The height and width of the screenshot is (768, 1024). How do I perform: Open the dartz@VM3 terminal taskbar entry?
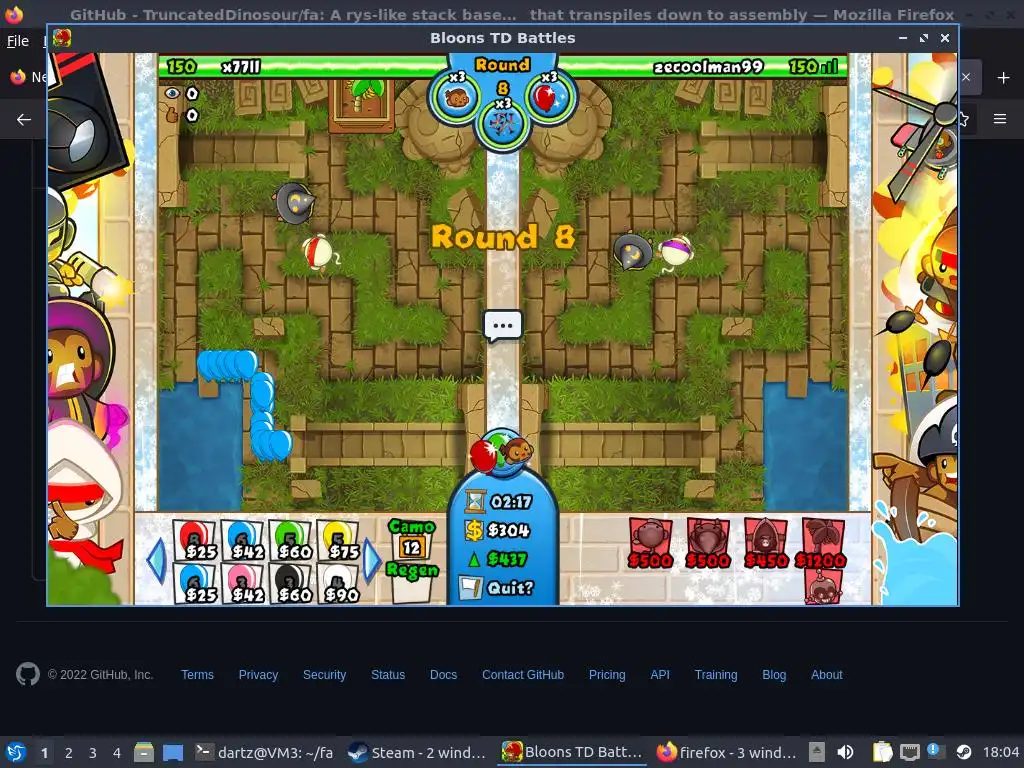tap(265, 752)
